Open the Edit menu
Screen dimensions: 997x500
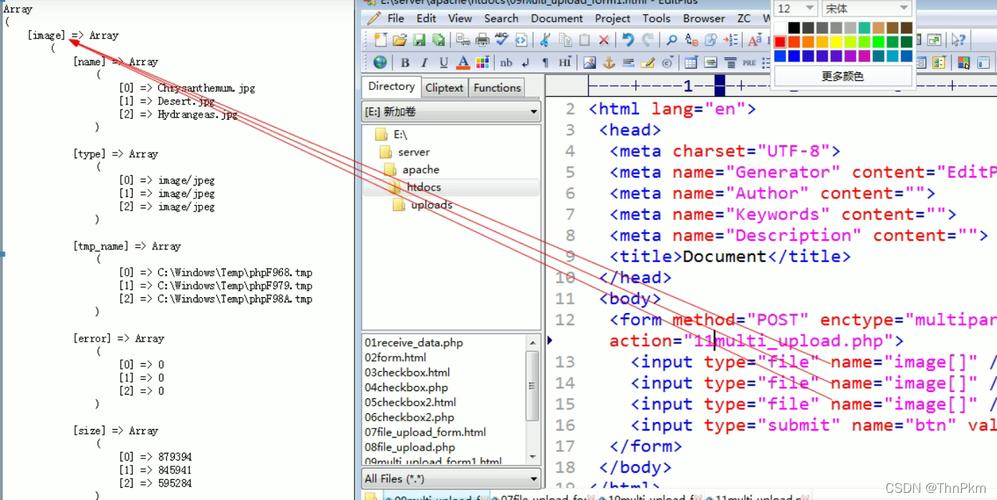tap(426, 18)
